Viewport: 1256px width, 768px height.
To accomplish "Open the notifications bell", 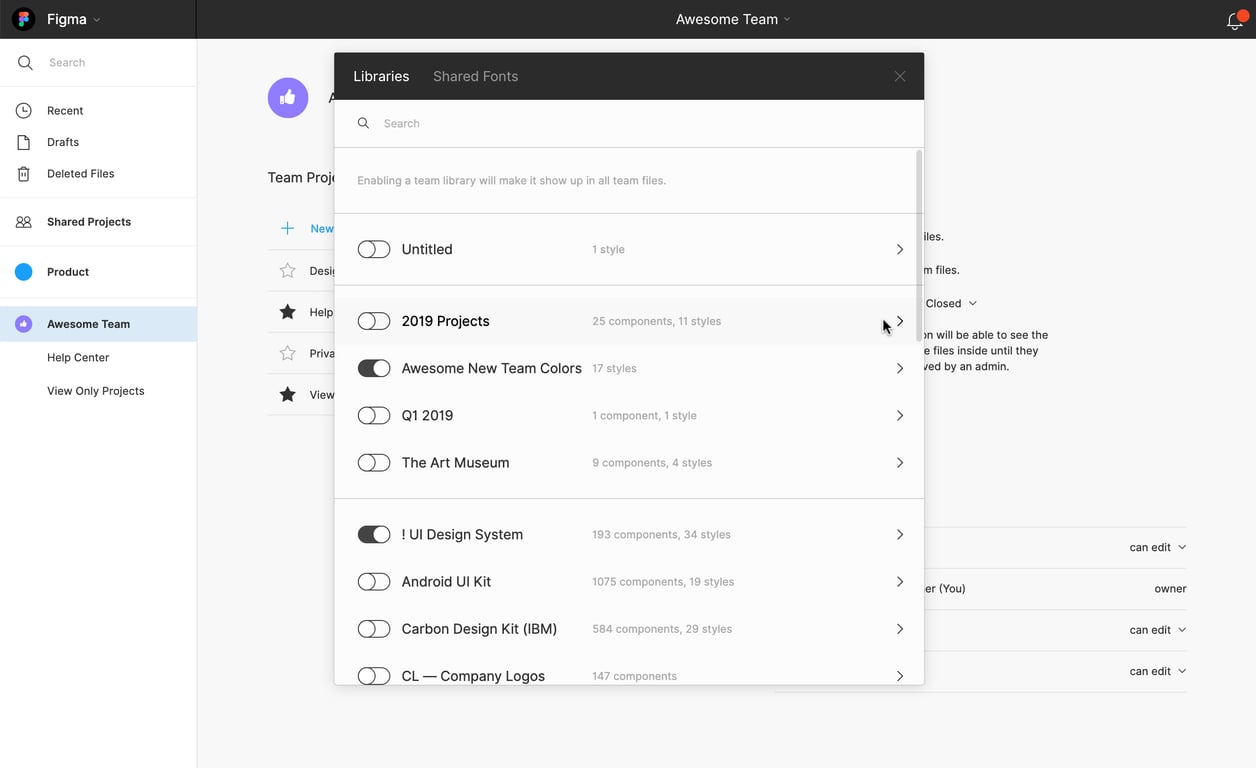I will (x=1235, y=21).
